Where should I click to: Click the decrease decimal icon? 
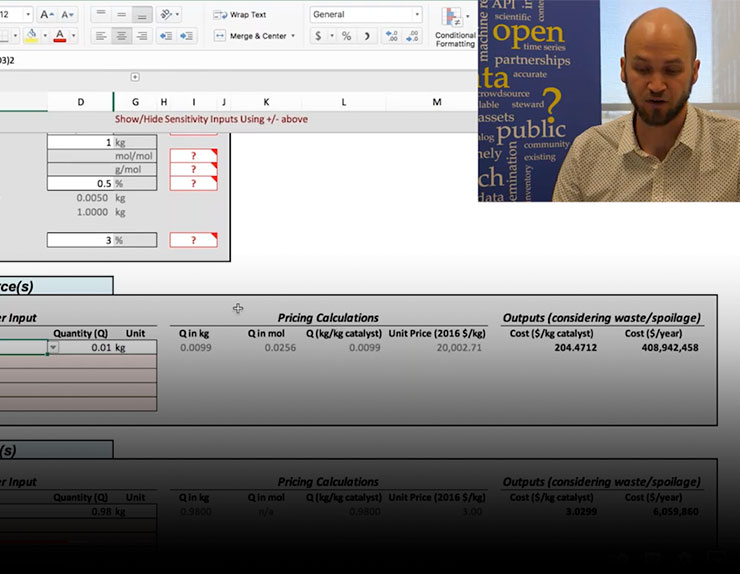tap(412, 36)
